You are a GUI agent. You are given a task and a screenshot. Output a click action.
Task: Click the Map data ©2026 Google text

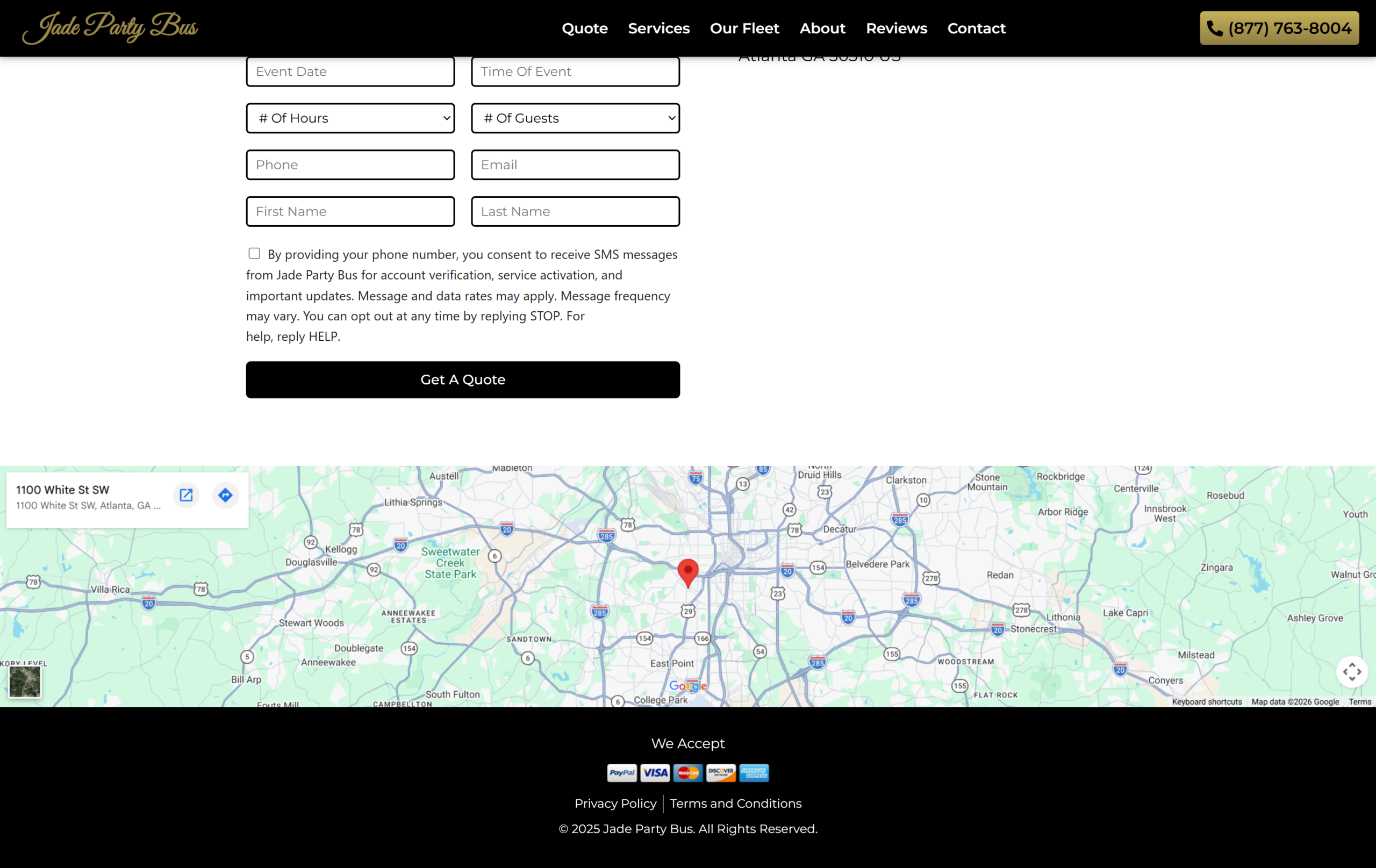click(1295, 702)
